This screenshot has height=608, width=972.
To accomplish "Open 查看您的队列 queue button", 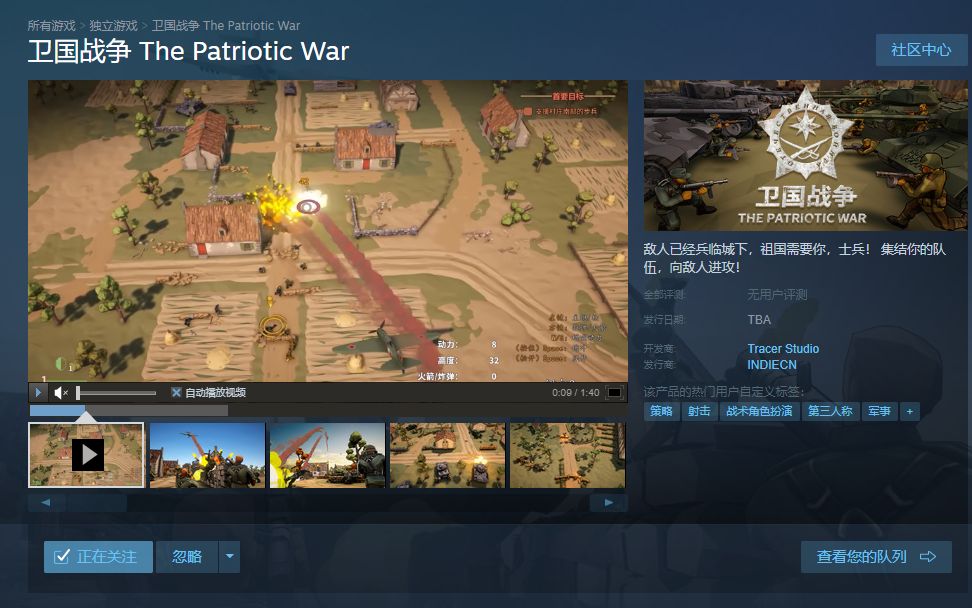I will [876, 557].
